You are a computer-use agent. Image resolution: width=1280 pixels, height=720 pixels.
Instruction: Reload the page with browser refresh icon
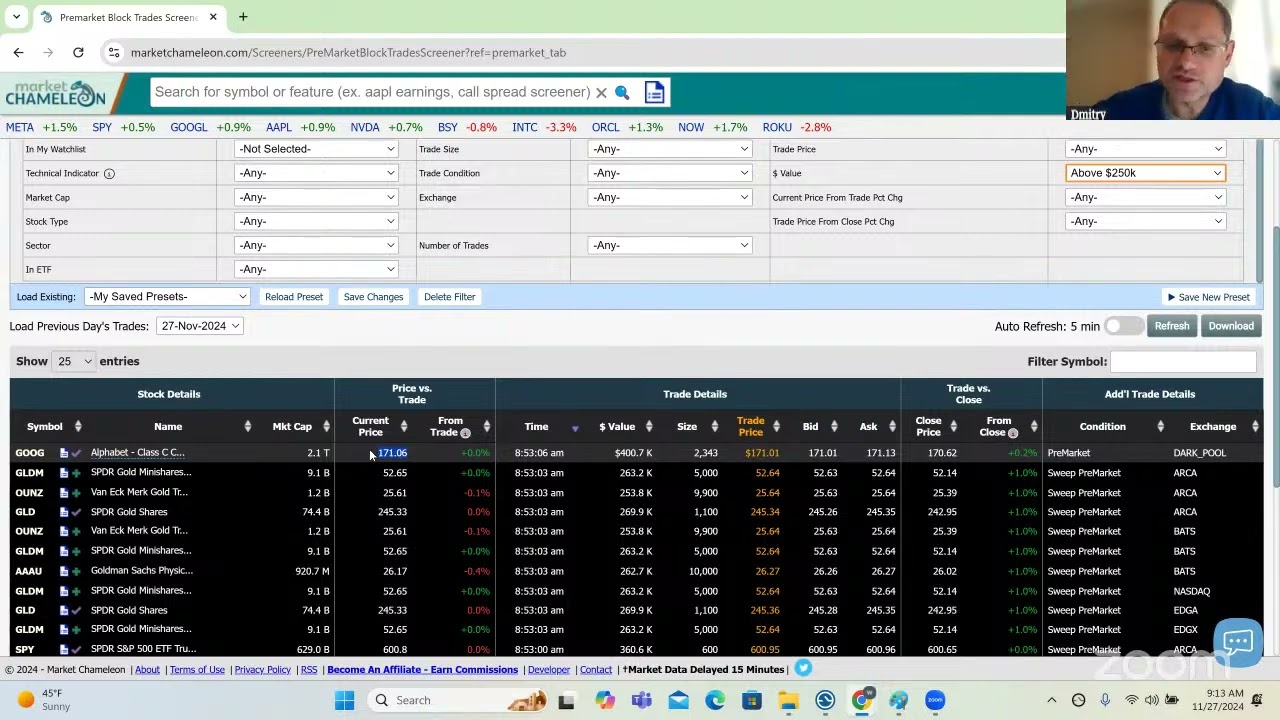pyautogui.click(x=78, y=52)
